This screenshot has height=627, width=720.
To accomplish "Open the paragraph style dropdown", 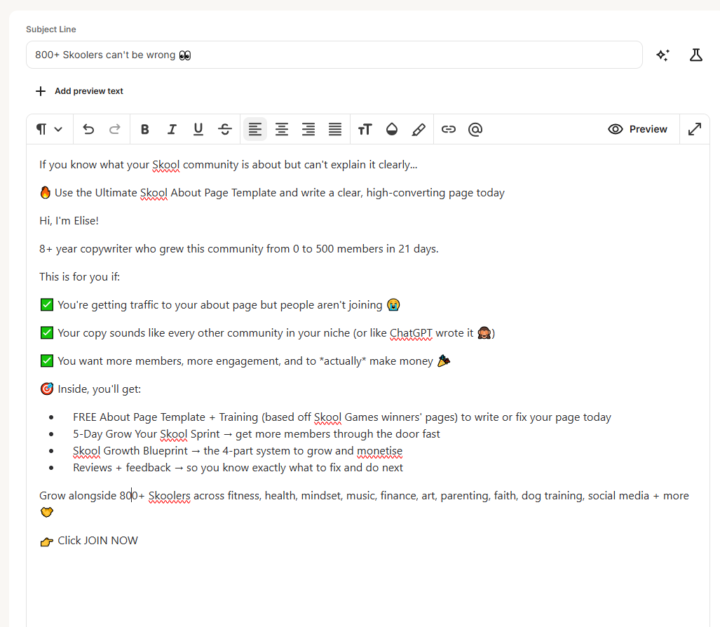I will 49,130.
